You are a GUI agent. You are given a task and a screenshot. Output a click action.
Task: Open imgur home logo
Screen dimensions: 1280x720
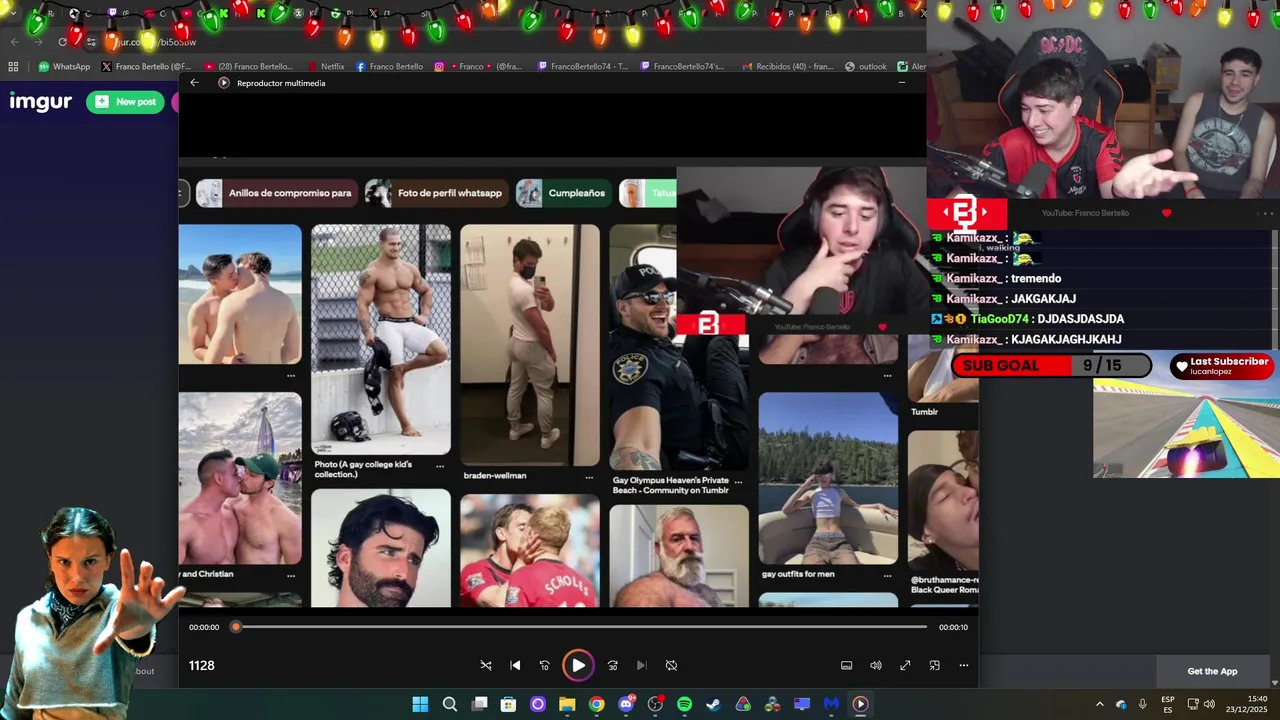coord(41,102)
